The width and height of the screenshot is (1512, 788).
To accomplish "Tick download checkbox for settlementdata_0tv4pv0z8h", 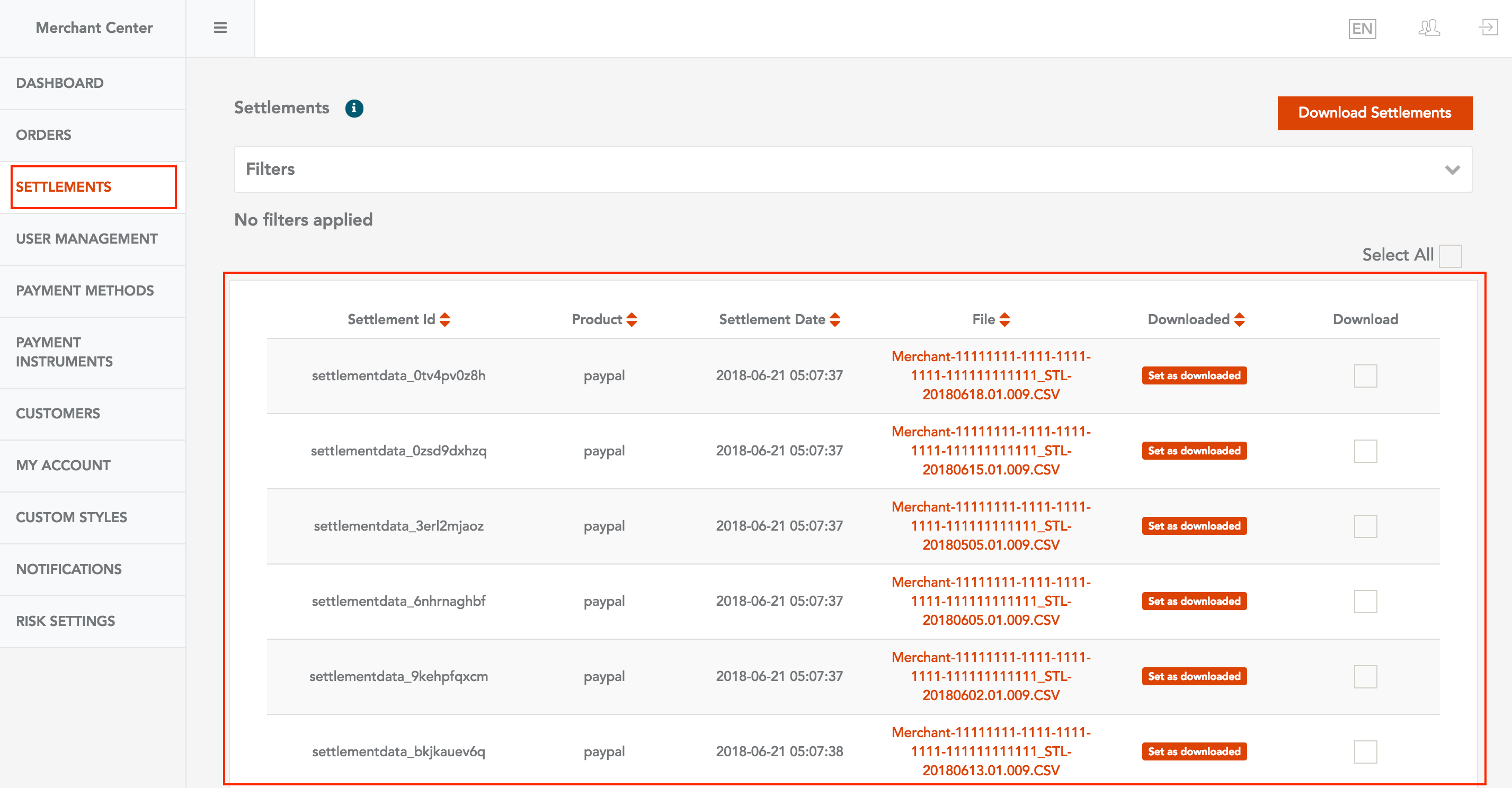I will (1365, 376).
